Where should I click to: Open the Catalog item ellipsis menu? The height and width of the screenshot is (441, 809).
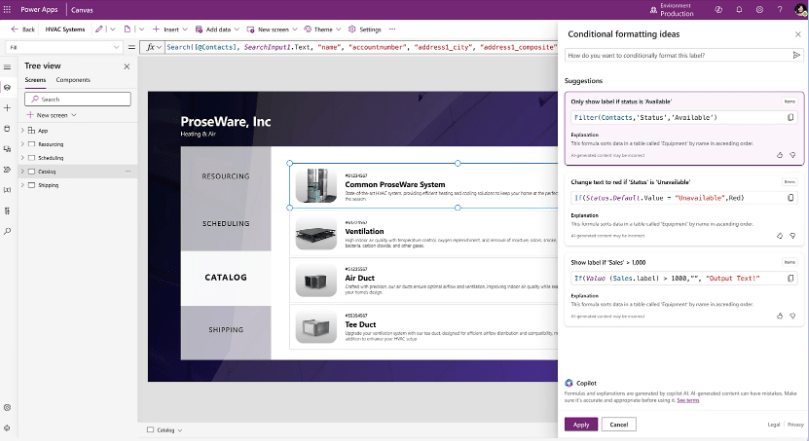click(128, 171)
